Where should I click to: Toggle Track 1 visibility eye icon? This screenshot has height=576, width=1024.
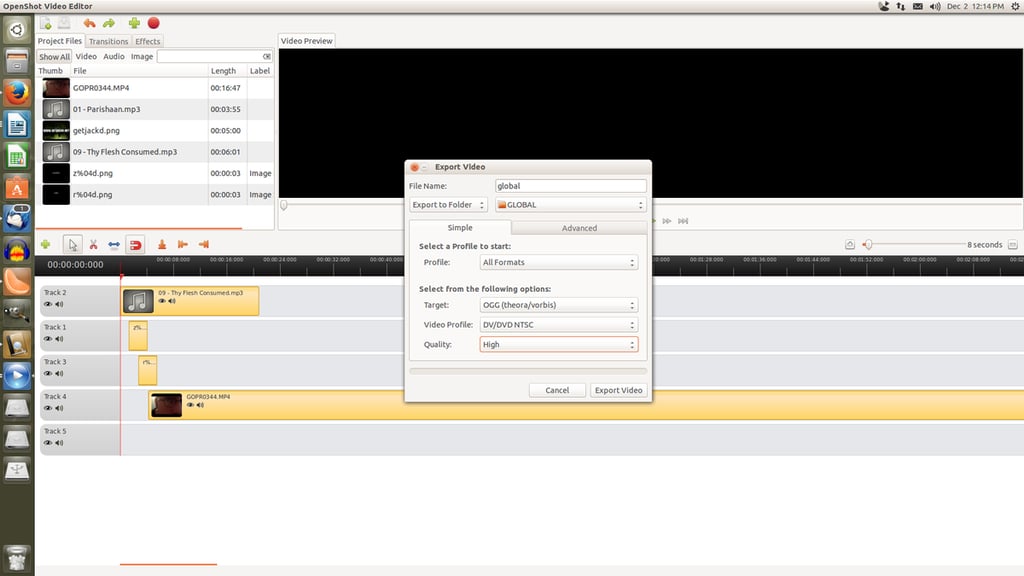(x=48, y=338)
